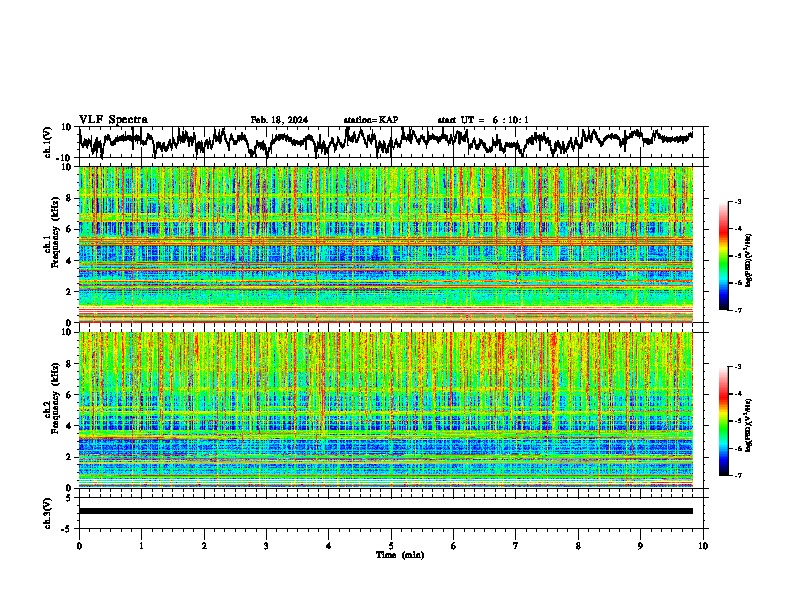Click the '1' tick on the time axis
Image resolution: width=792 pixels, height=612 pixels.
tap(141, 546)
